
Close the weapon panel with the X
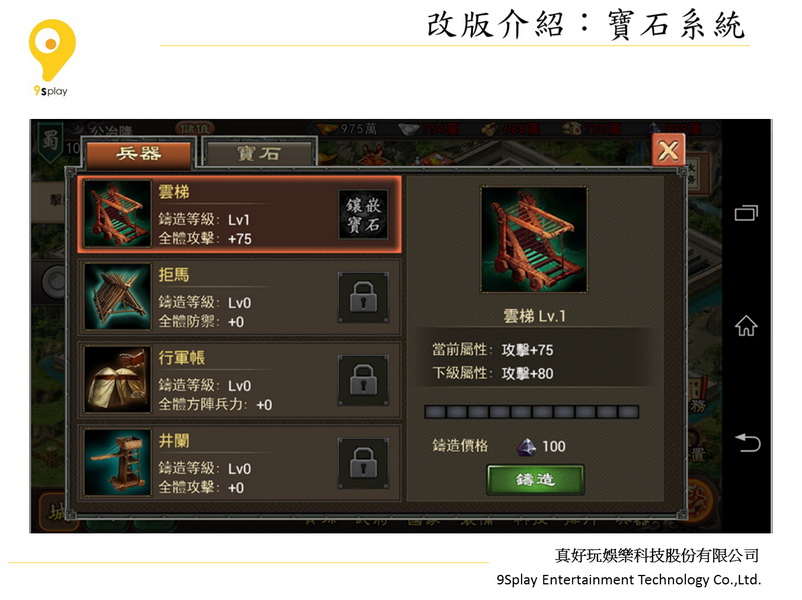(x=669, y=150)
